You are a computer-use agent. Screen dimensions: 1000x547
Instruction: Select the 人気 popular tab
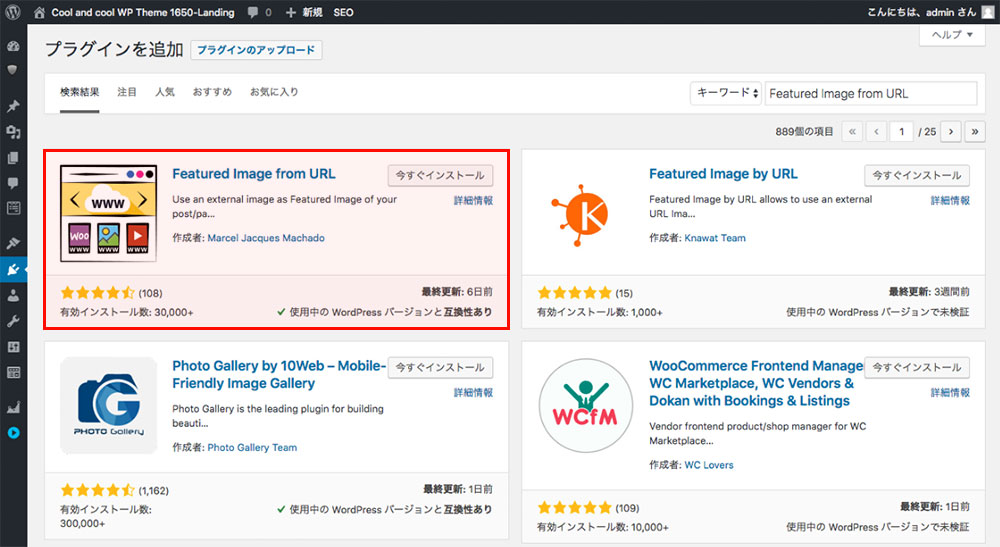(x=165, y=92)
